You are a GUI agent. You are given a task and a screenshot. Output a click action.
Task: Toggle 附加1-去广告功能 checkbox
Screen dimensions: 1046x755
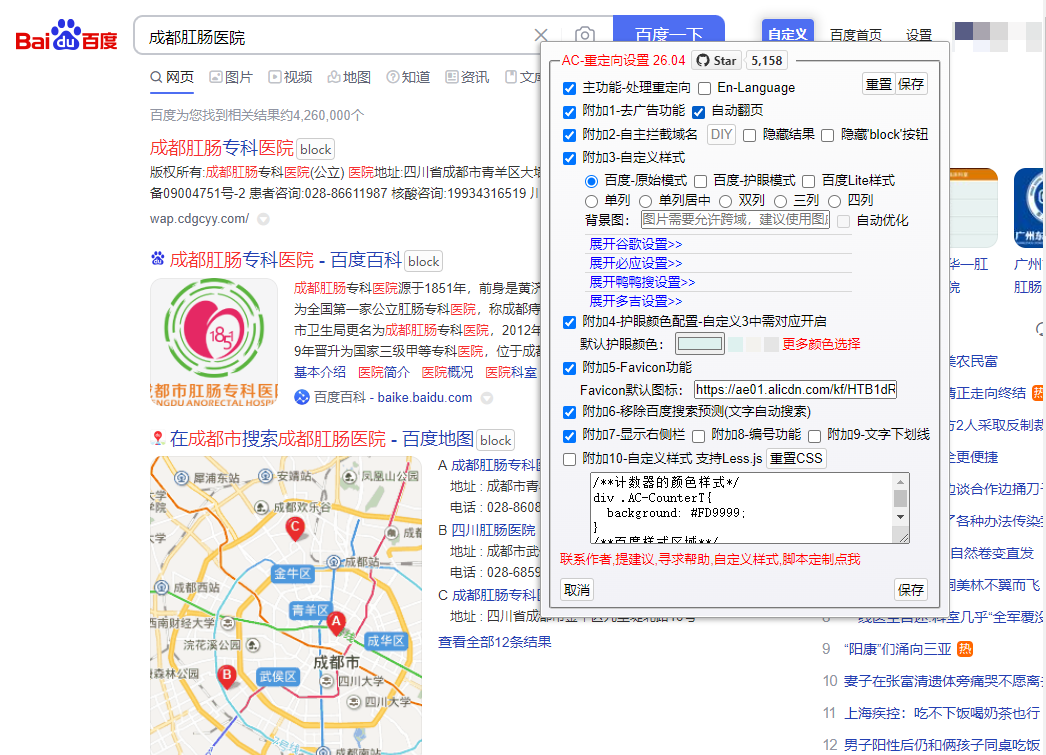pos(569,111)
